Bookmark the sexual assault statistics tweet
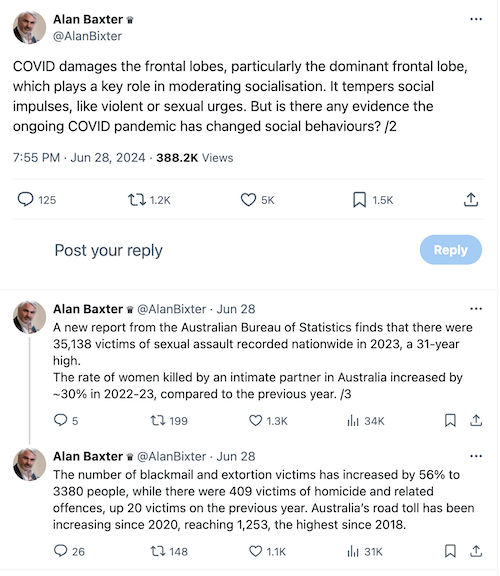Image resolution: width=500 pixels, height=576 pixels. pos(450,420)
